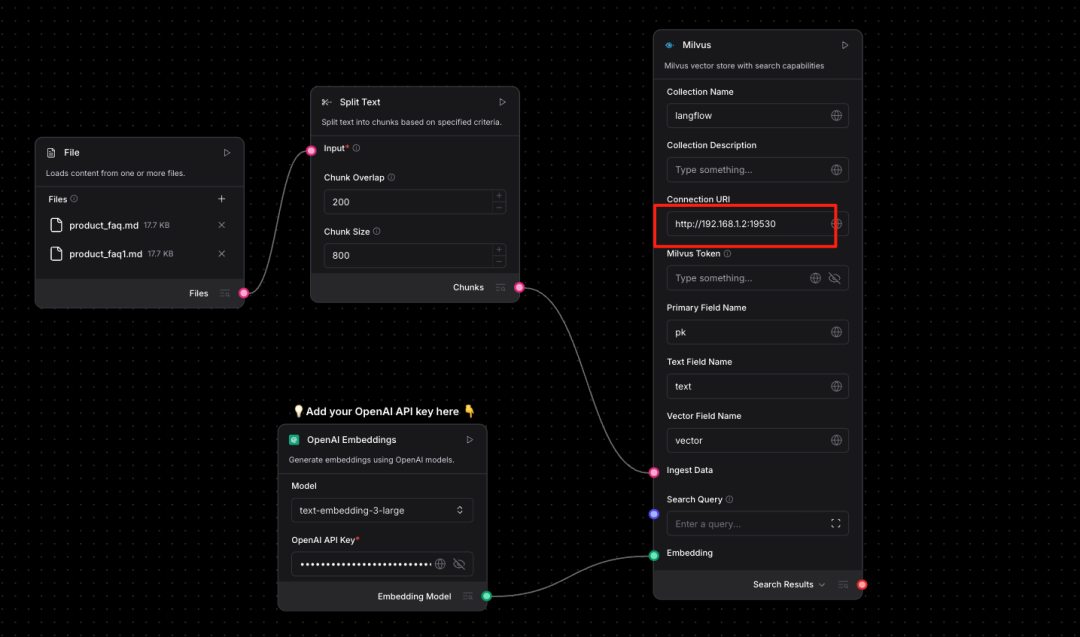Open the Chunk Size info icon
This screenshot has height=637, width=1080.
click(377, 231)
